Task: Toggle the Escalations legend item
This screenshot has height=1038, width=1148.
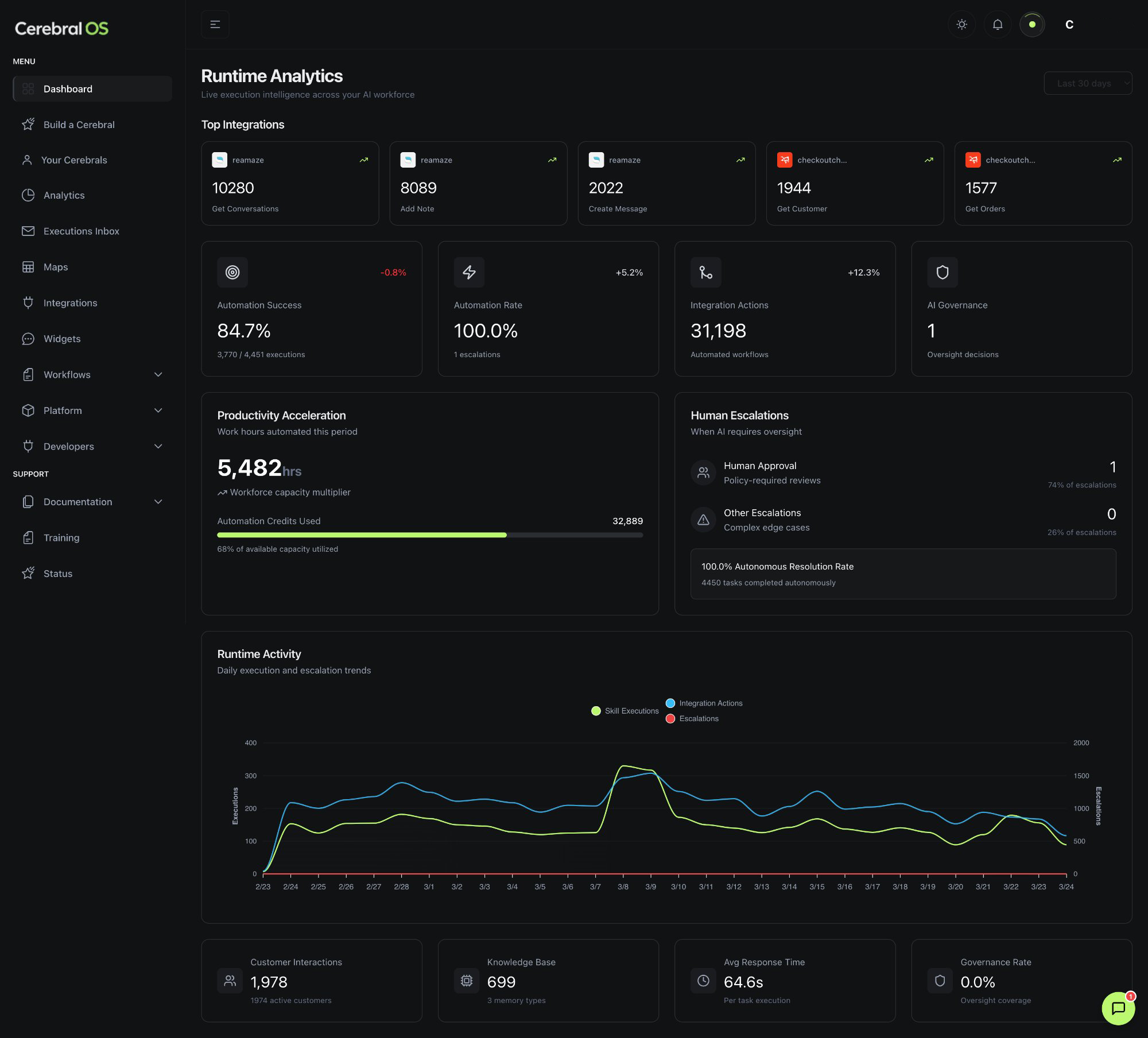Action: tap(693, 718)
